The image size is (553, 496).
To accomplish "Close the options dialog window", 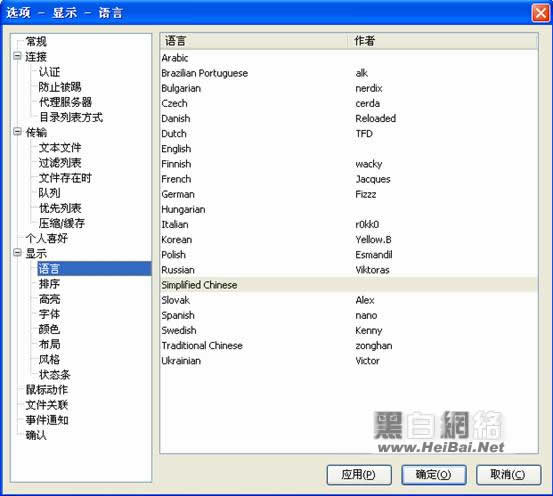I will (540, 13).
